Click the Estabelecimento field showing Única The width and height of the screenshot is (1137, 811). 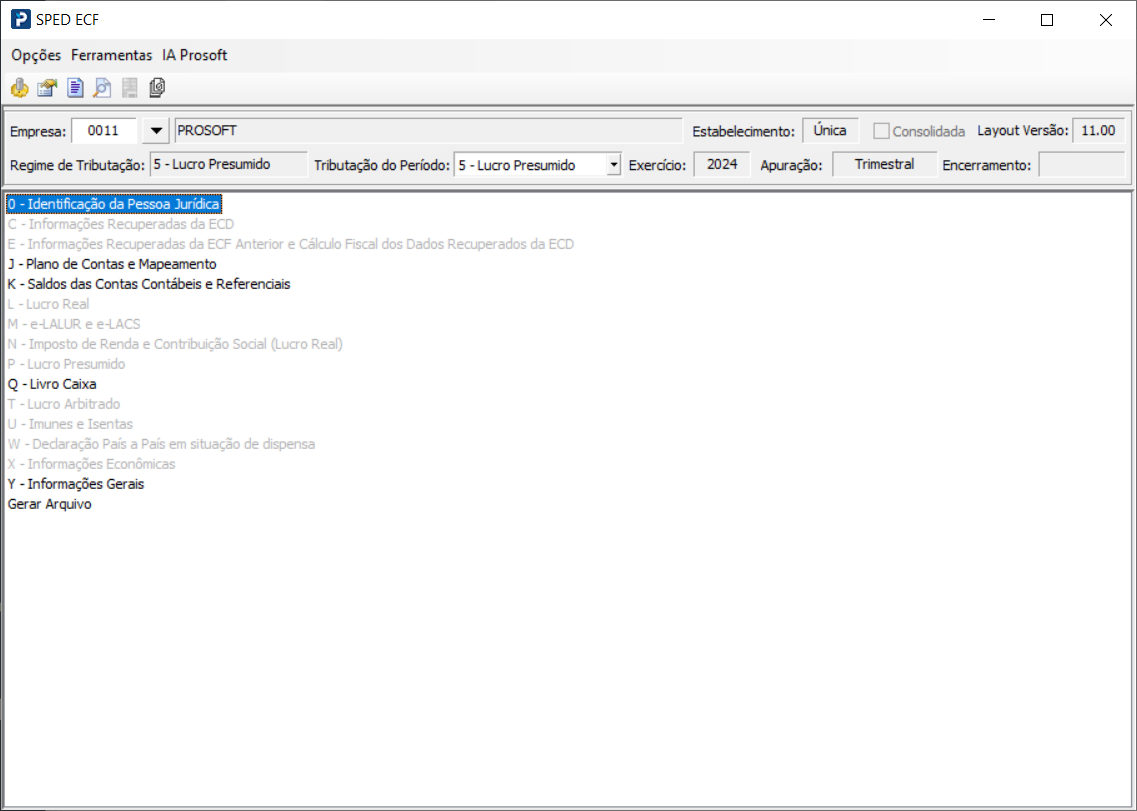point(830,131)
